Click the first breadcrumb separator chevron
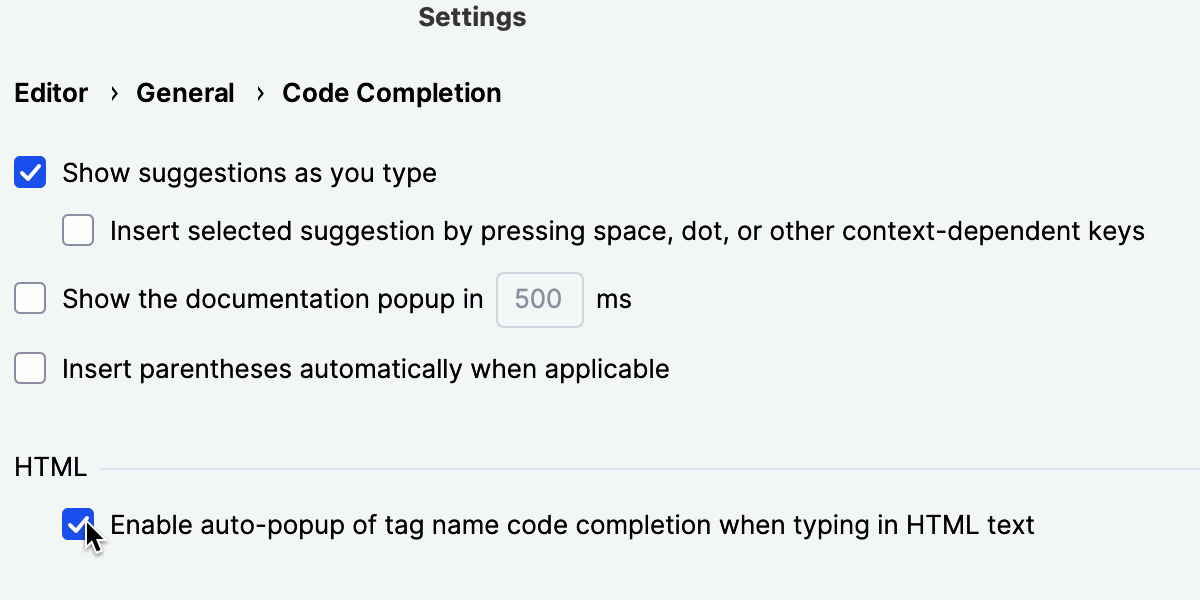 [113, 92]
